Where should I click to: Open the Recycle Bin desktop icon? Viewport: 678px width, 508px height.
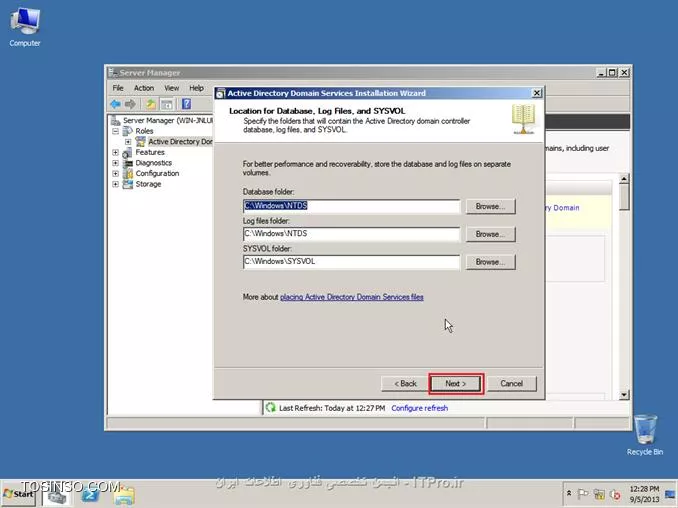645,435
